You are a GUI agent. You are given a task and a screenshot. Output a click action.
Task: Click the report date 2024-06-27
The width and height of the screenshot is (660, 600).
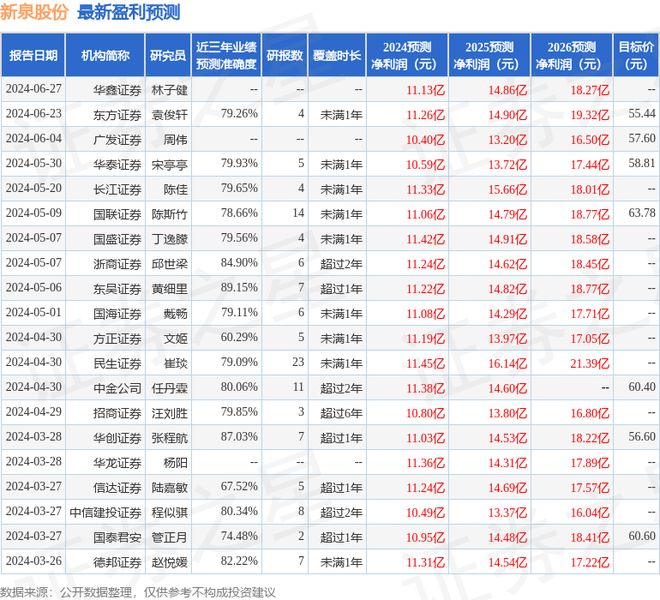34,89
